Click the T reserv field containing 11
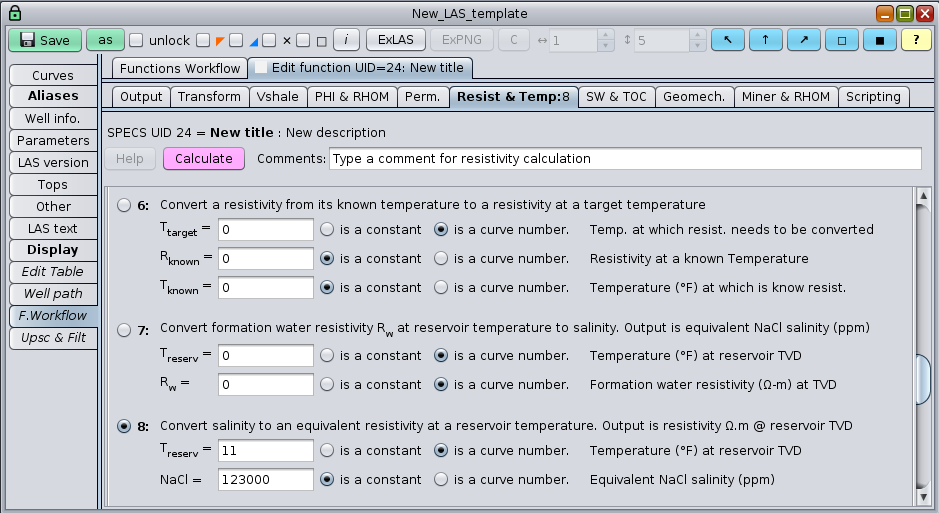This screenshot has height=513, width=939. coord(265,451)
